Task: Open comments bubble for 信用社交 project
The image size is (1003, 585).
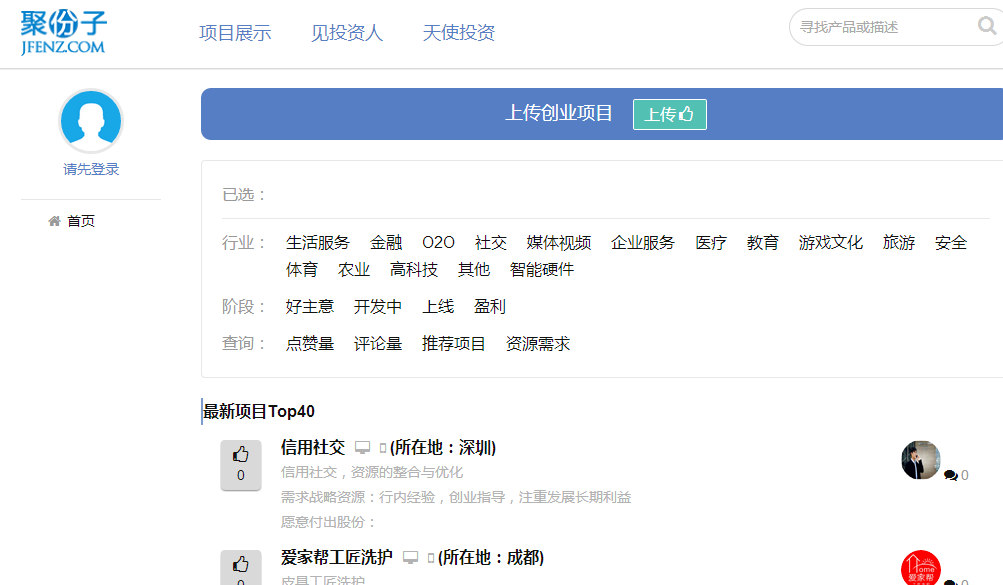Action: point(951,476)
